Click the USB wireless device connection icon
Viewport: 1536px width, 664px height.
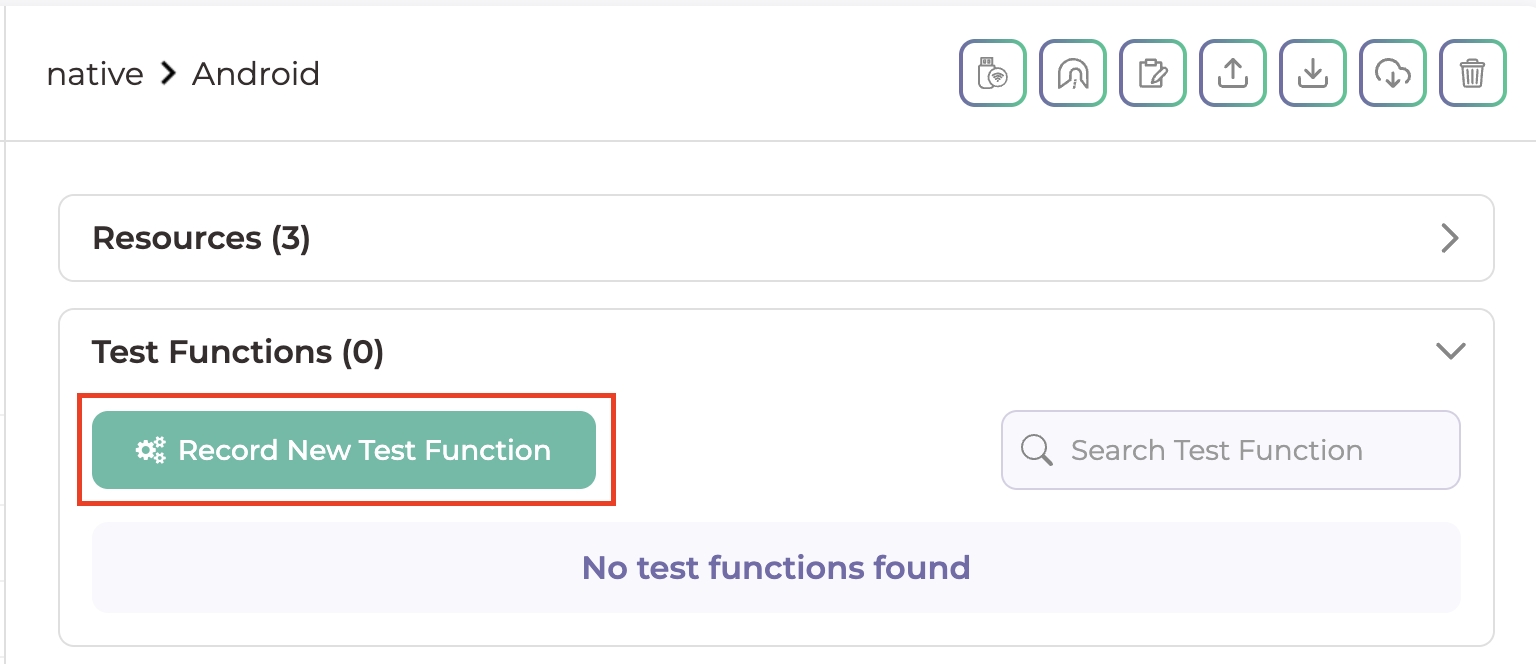pyautogui.click(x=992, y=73)
